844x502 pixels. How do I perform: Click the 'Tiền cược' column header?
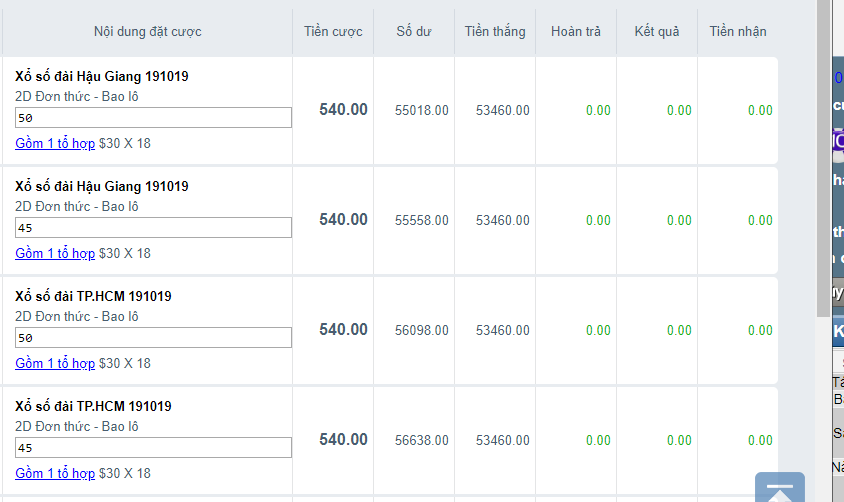click(333, 32)
